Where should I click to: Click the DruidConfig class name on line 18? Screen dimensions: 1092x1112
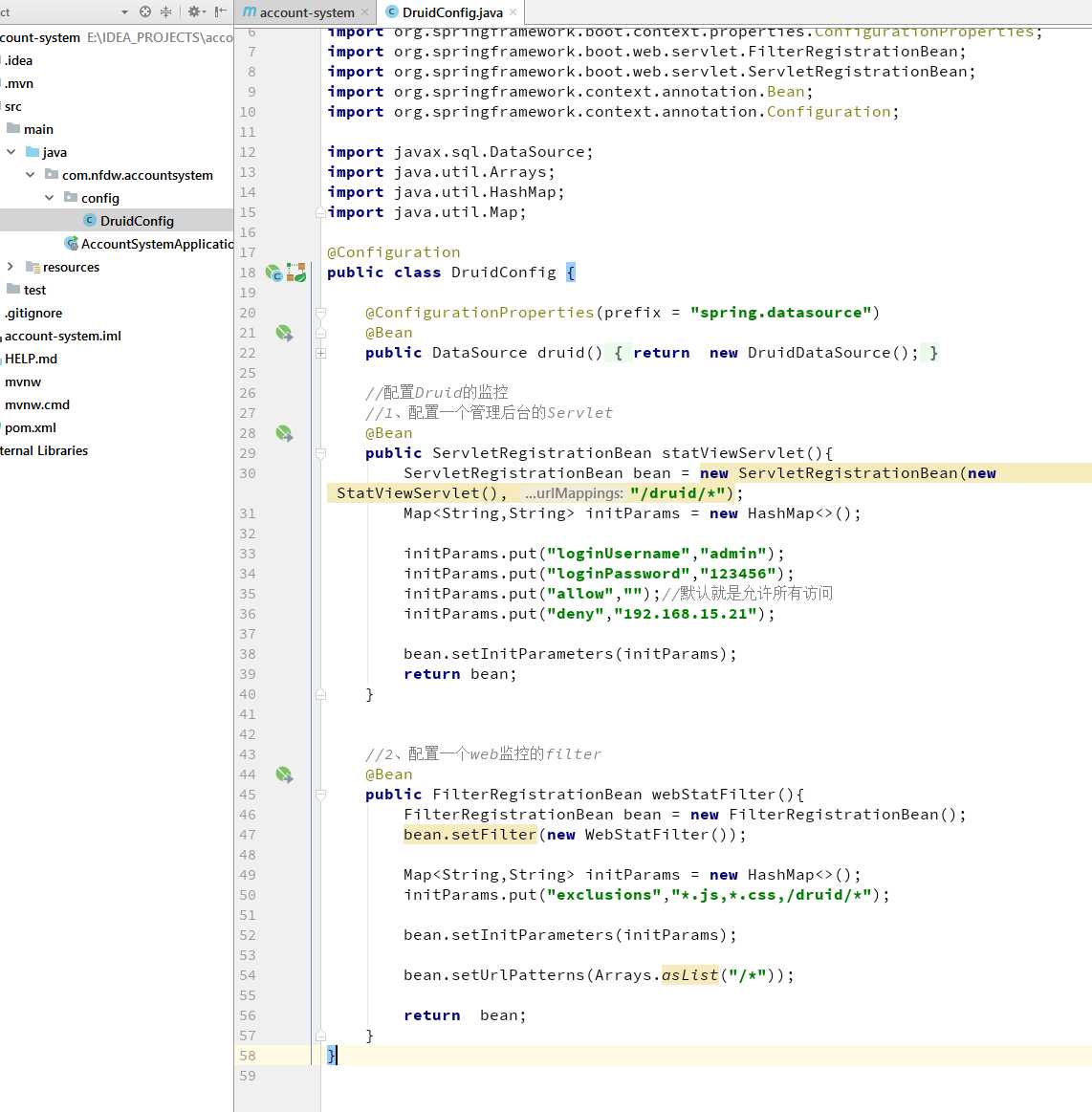[x=504, y=273]
